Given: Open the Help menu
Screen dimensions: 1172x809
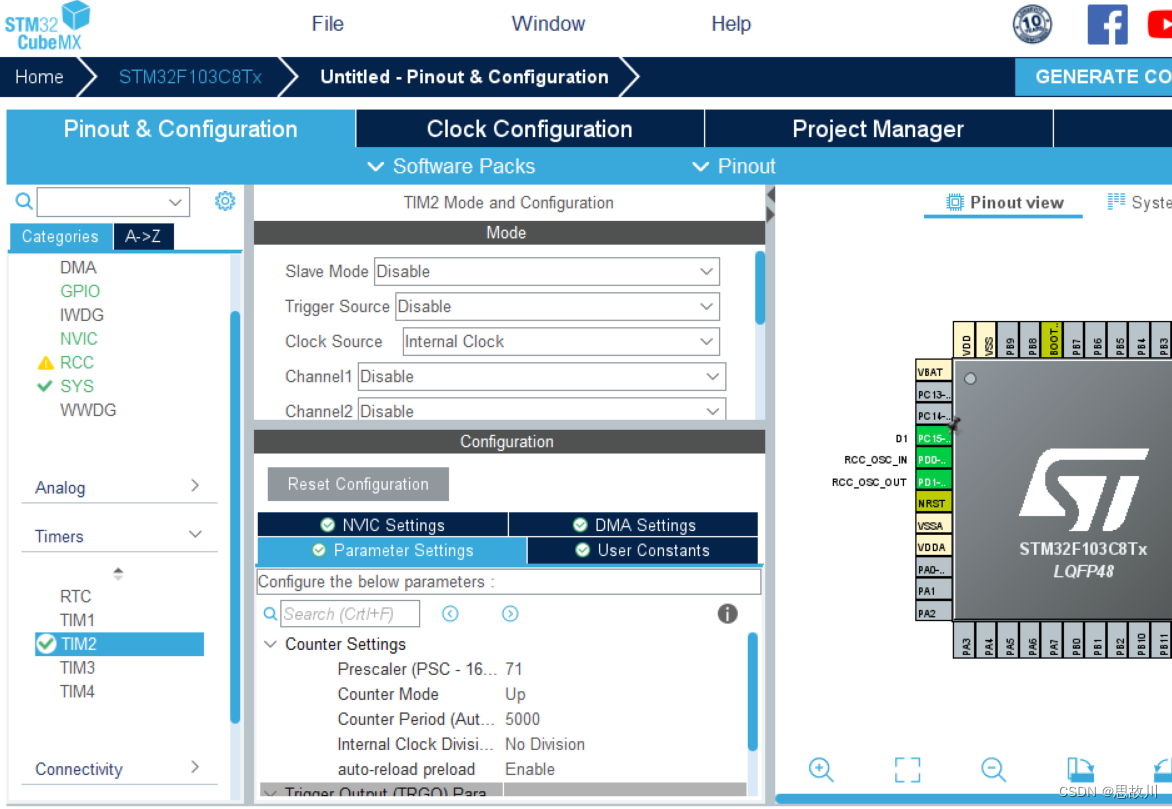Looking at the screenshot, I should pyautogui.click(x=730, y=24).
